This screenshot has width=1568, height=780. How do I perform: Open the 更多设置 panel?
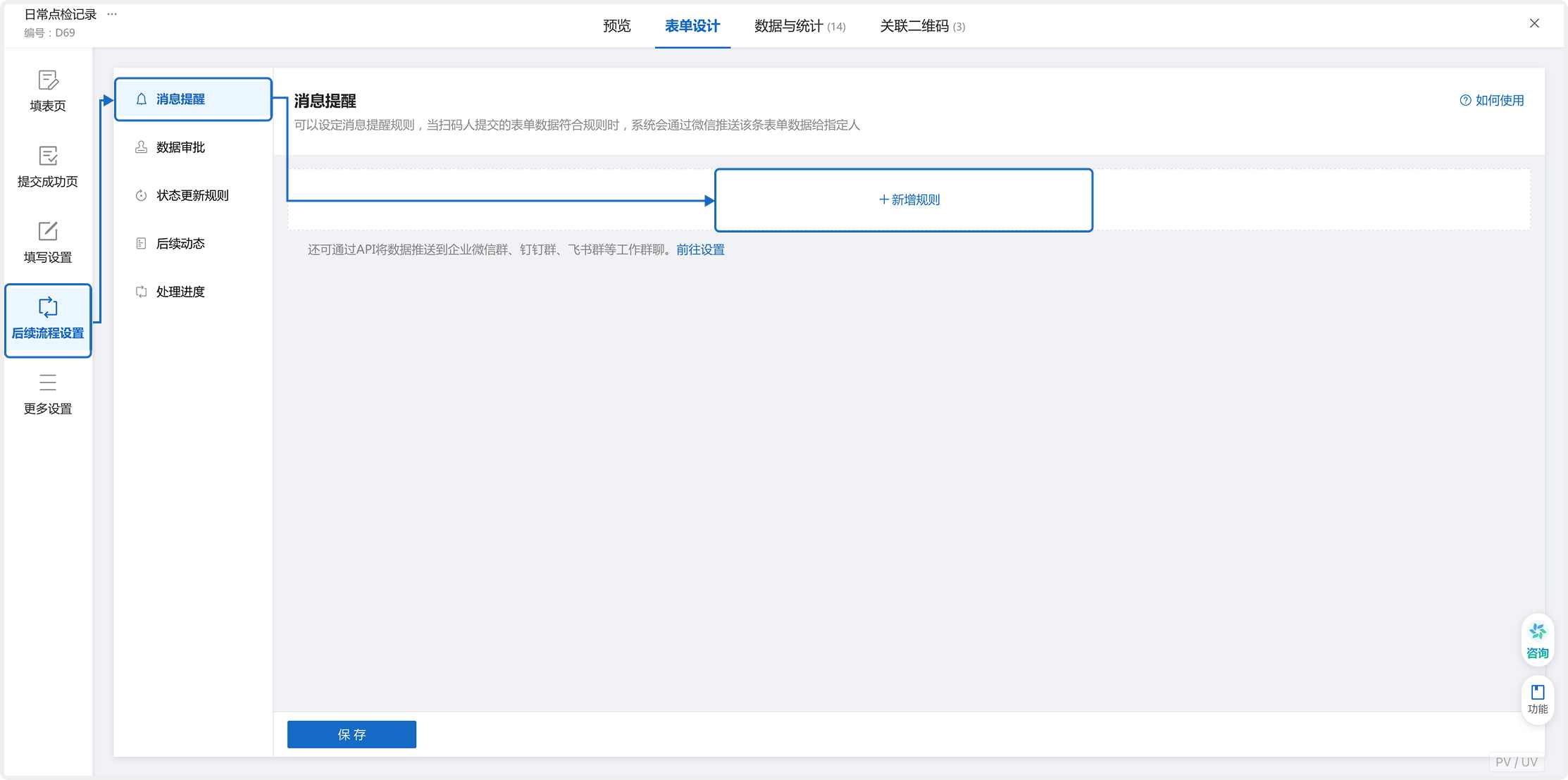coord(47,393)
